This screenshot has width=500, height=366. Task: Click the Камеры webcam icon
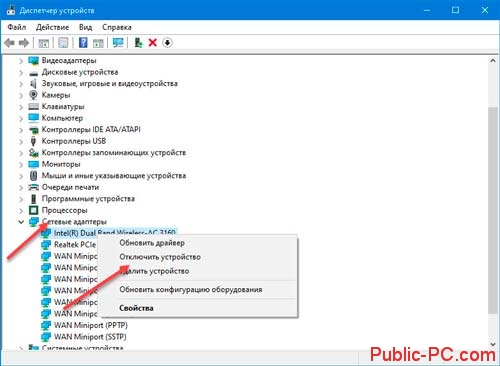coord(33,95)
